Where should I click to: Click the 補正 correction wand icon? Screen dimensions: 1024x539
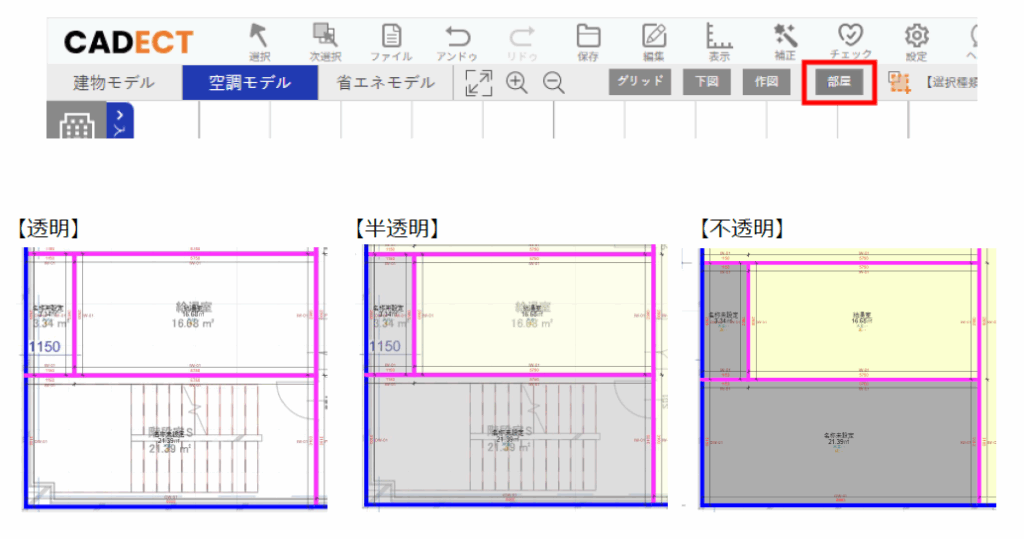(785, 38)
